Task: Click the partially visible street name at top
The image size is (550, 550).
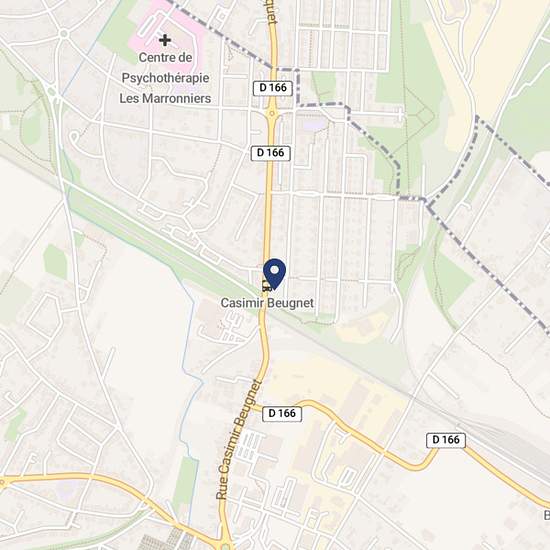Action: [x=272, y=12]
